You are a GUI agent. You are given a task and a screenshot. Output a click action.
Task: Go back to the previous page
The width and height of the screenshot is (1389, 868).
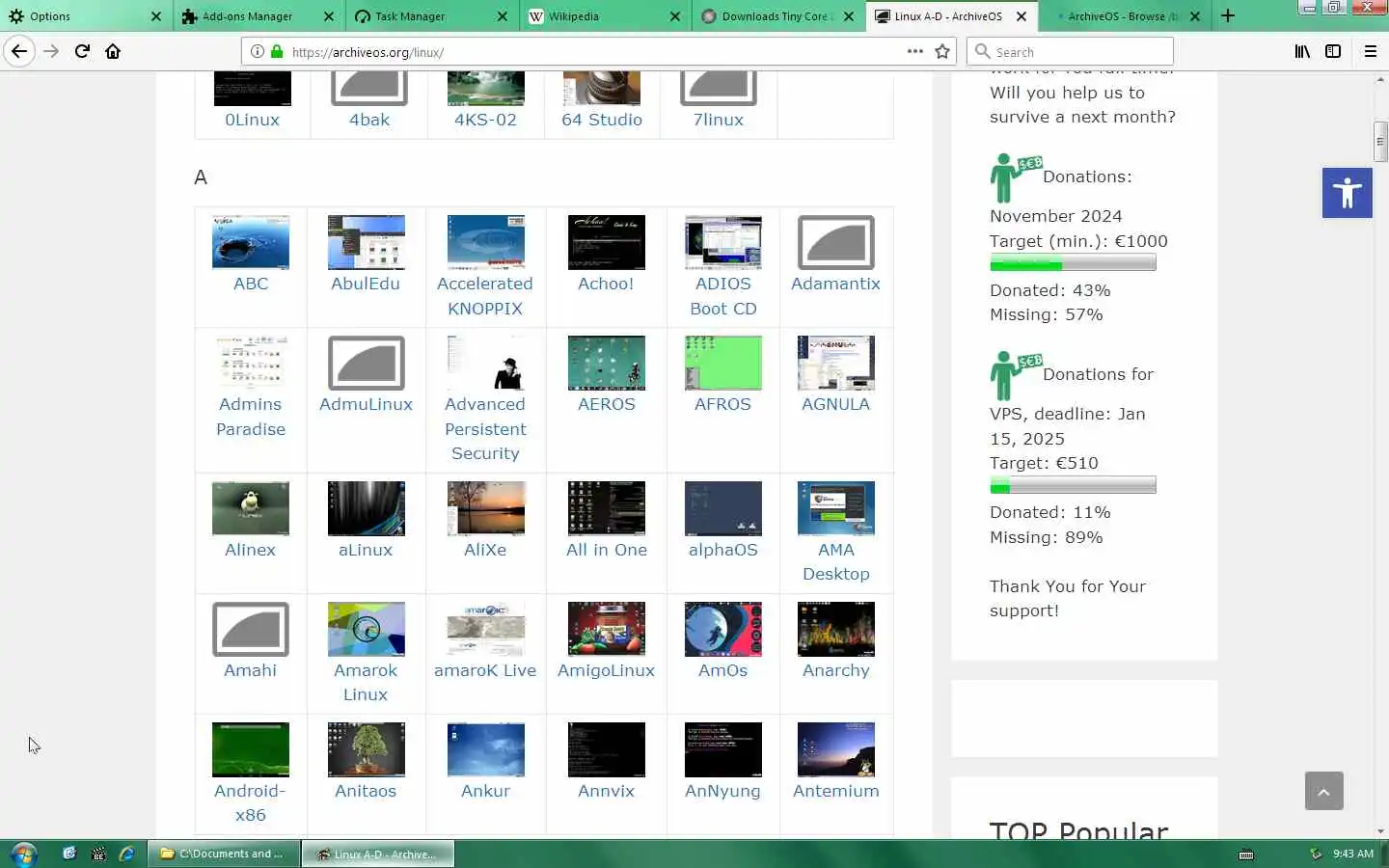[19, 51]
